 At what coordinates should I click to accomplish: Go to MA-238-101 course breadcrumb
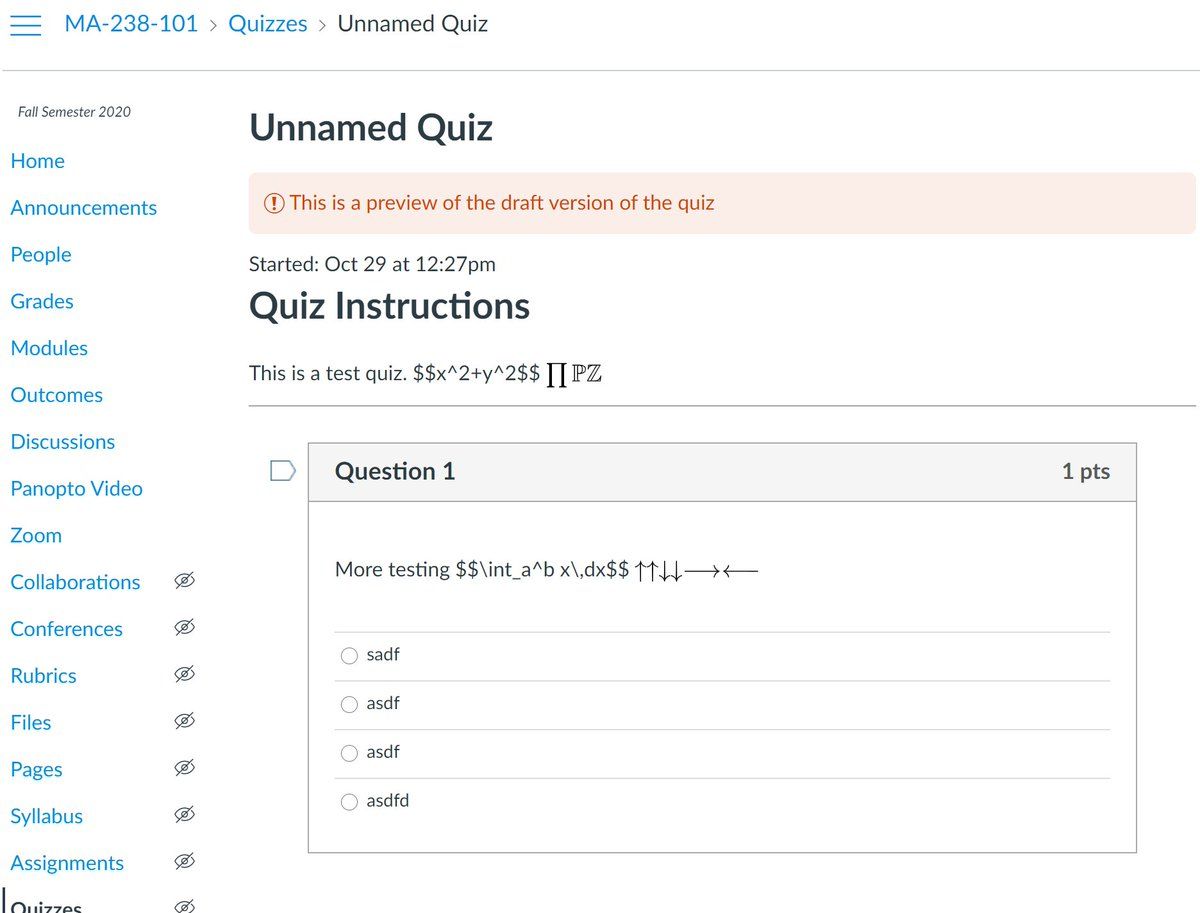click(131, 24)
